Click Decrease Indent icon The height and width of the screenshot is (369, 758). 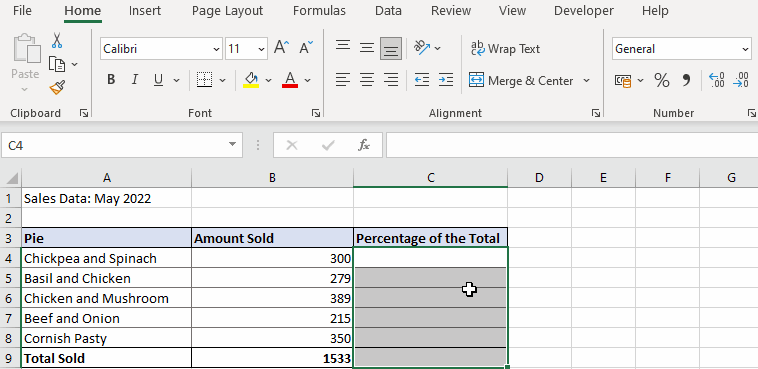(x=422, y=79)
